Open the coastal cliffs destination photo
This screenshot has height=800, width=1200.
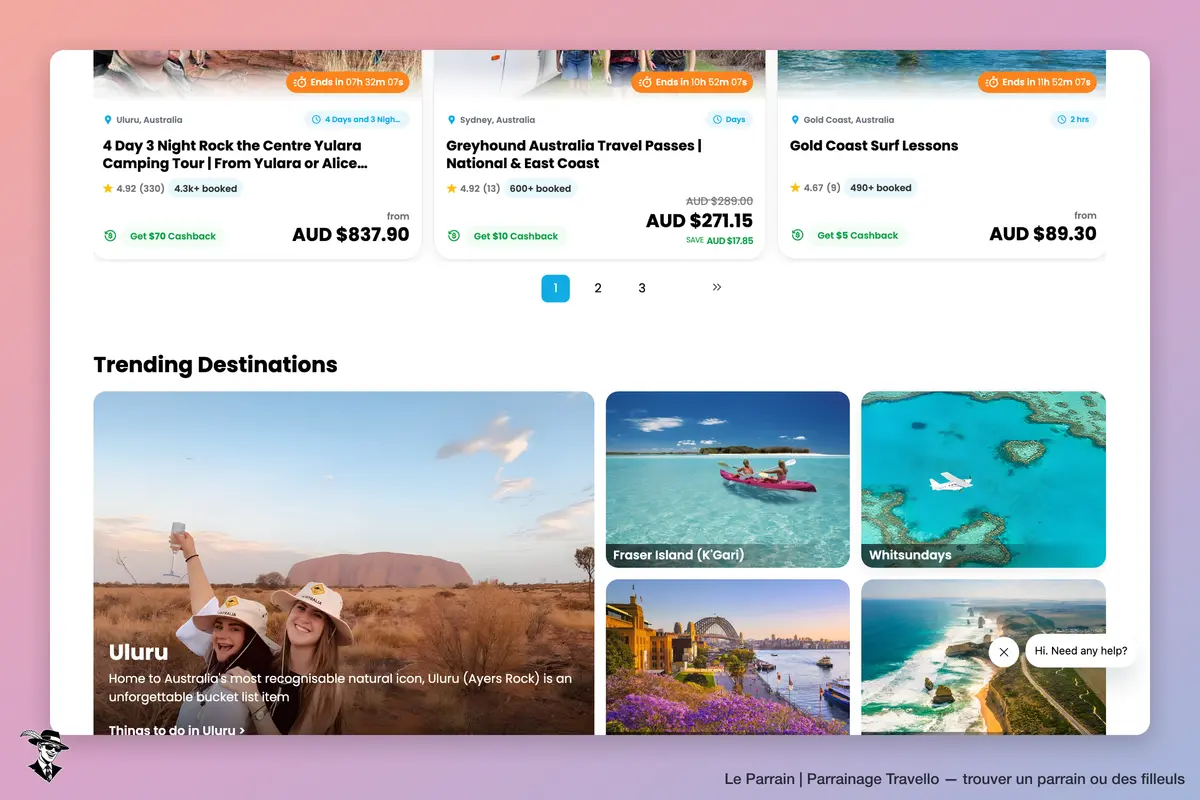coord(984,657)
